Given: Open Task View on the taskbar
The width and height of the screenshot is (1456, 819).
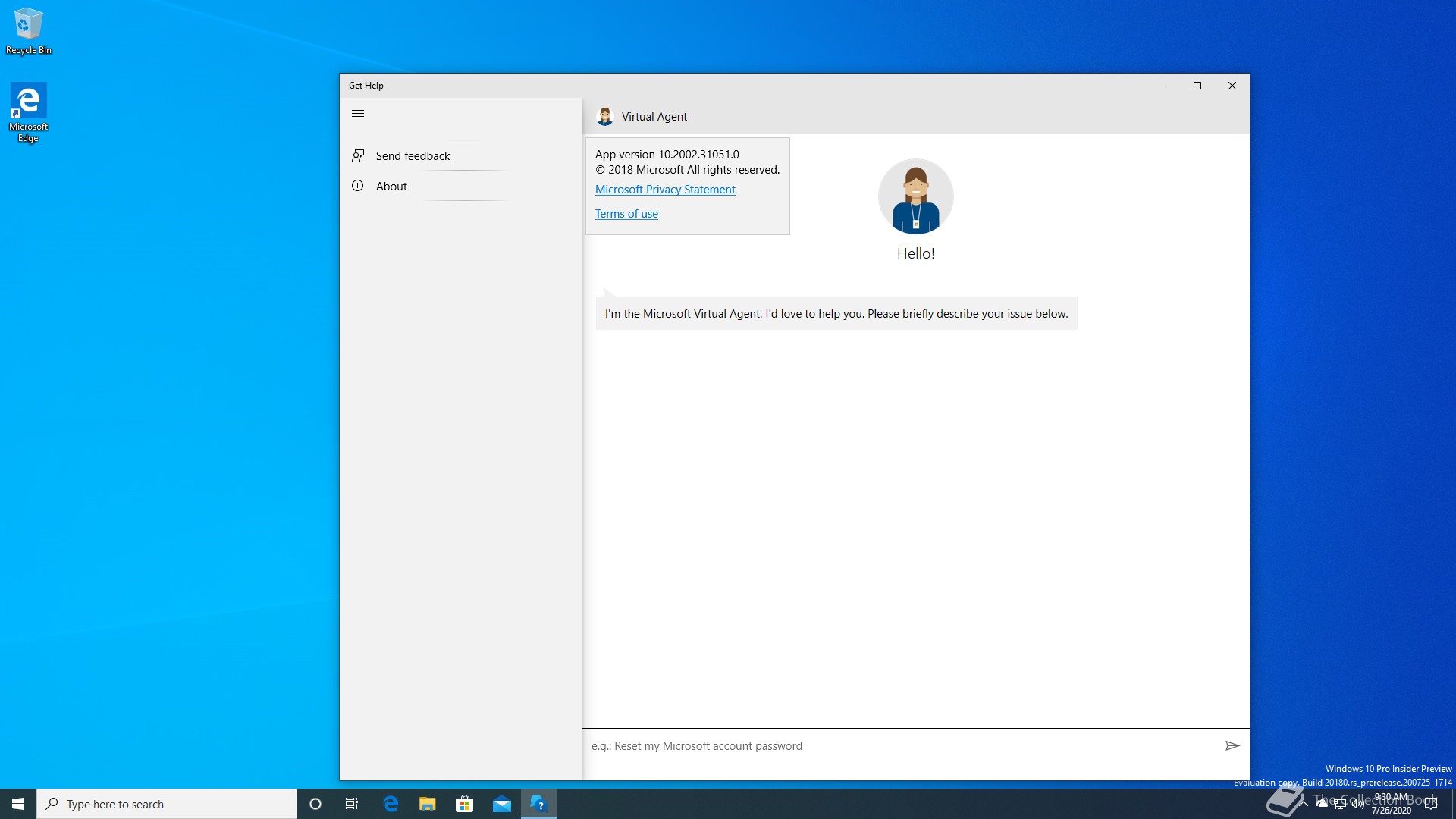Looking at the screenshot, I should coord(352,804).
